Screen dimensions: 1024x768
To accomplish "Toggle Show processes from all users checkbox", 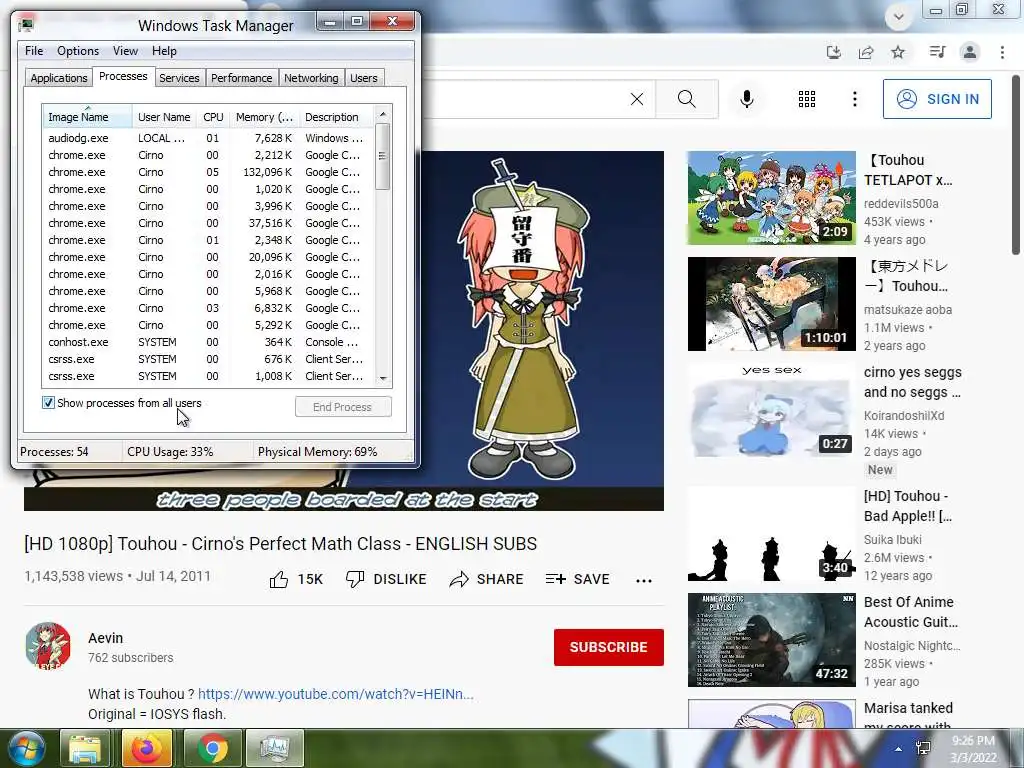I will click(48, 403).
